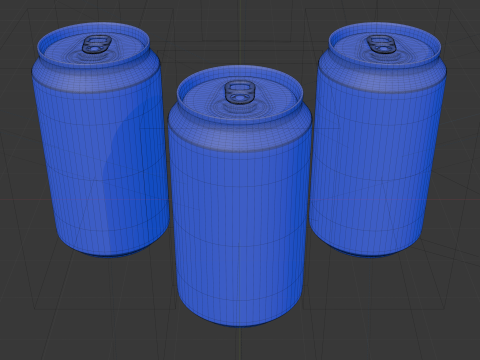Select the center blue soda can

(240, 197)
